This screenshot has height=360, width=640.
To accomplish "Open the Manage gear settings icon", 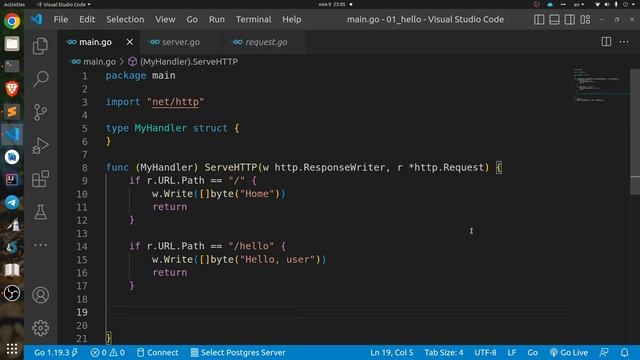I will 40,328.
